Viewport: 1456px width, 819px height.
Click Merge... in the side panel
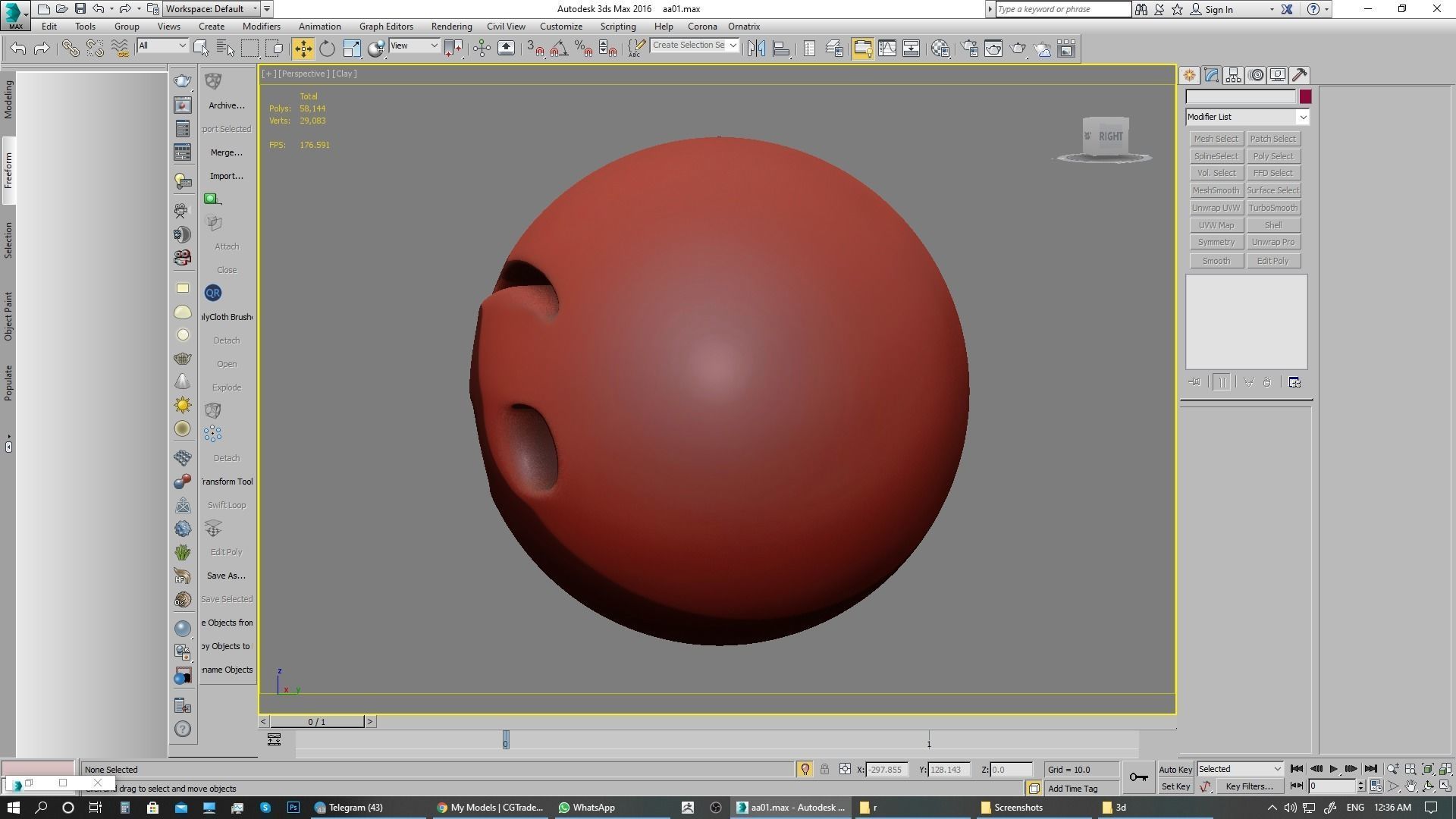226,152
